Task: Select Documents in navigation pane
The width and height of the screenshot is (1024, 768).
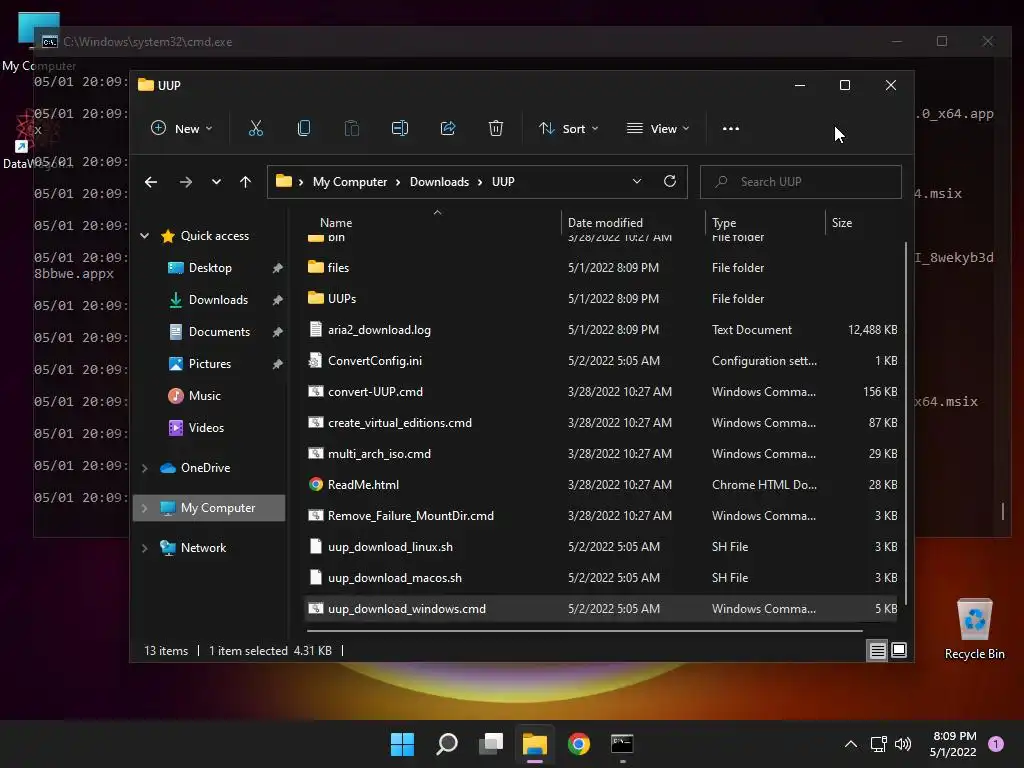Action: coord(219,332)
